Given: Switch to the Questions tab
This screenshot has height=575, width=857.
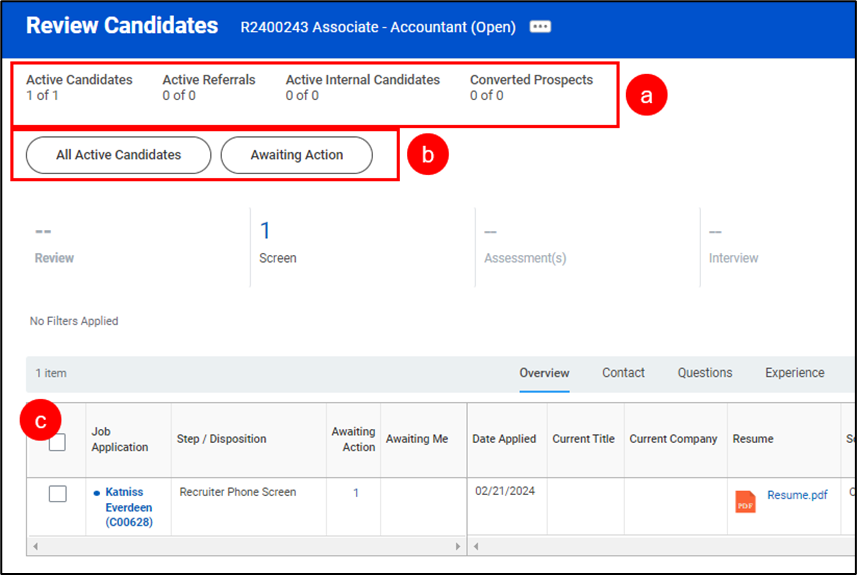Looking at the screenshot, I should click(705, 373).
